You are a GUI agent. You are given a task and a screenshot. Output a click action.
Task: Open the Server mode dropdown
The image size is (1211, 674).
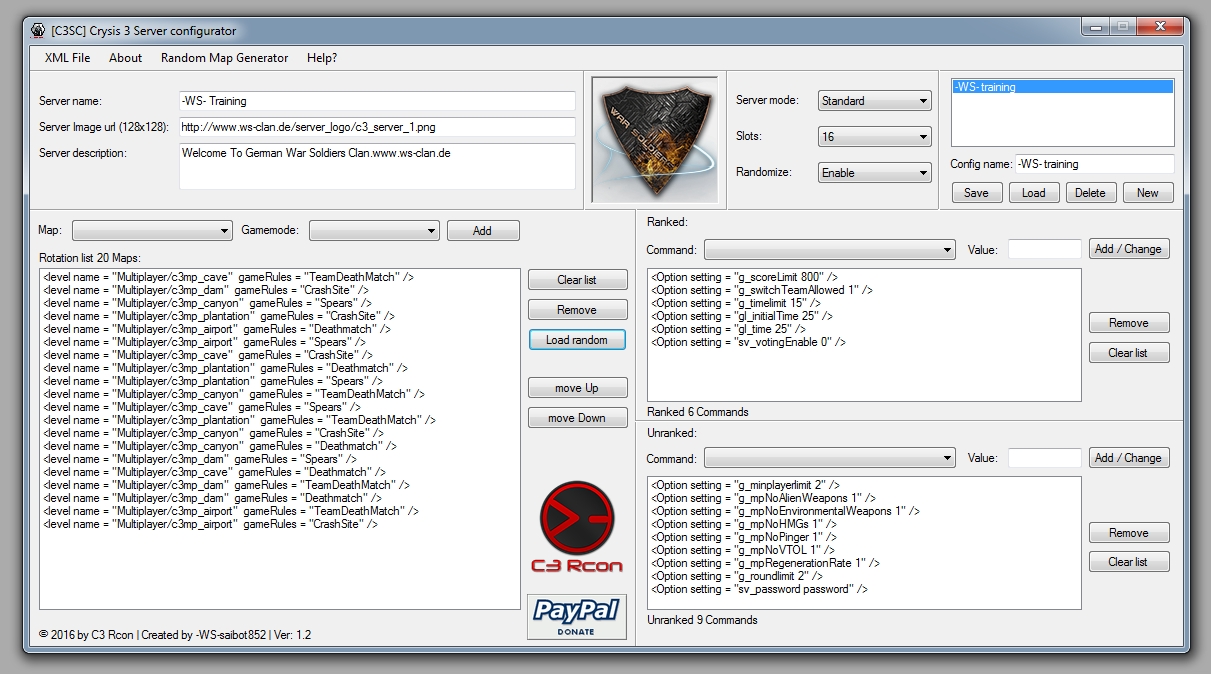pos(874,101)
